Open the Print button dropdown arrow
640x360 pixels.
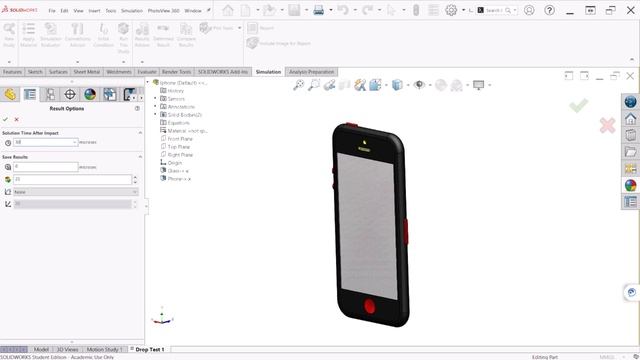(331, 10)
